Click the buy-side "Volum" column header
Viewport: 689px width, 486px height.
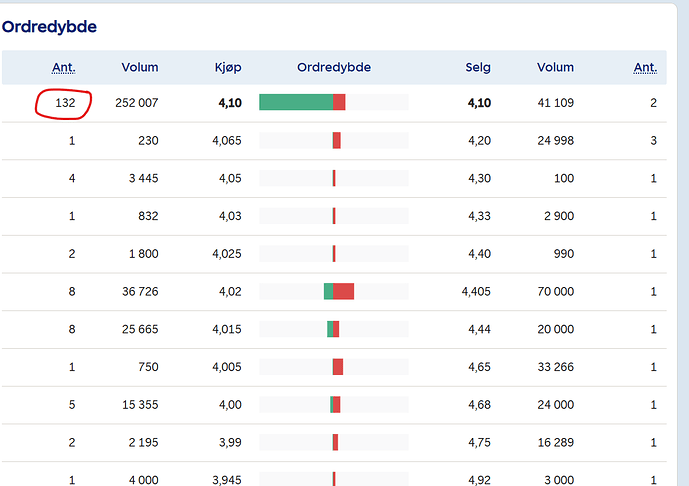pos(140,68)
